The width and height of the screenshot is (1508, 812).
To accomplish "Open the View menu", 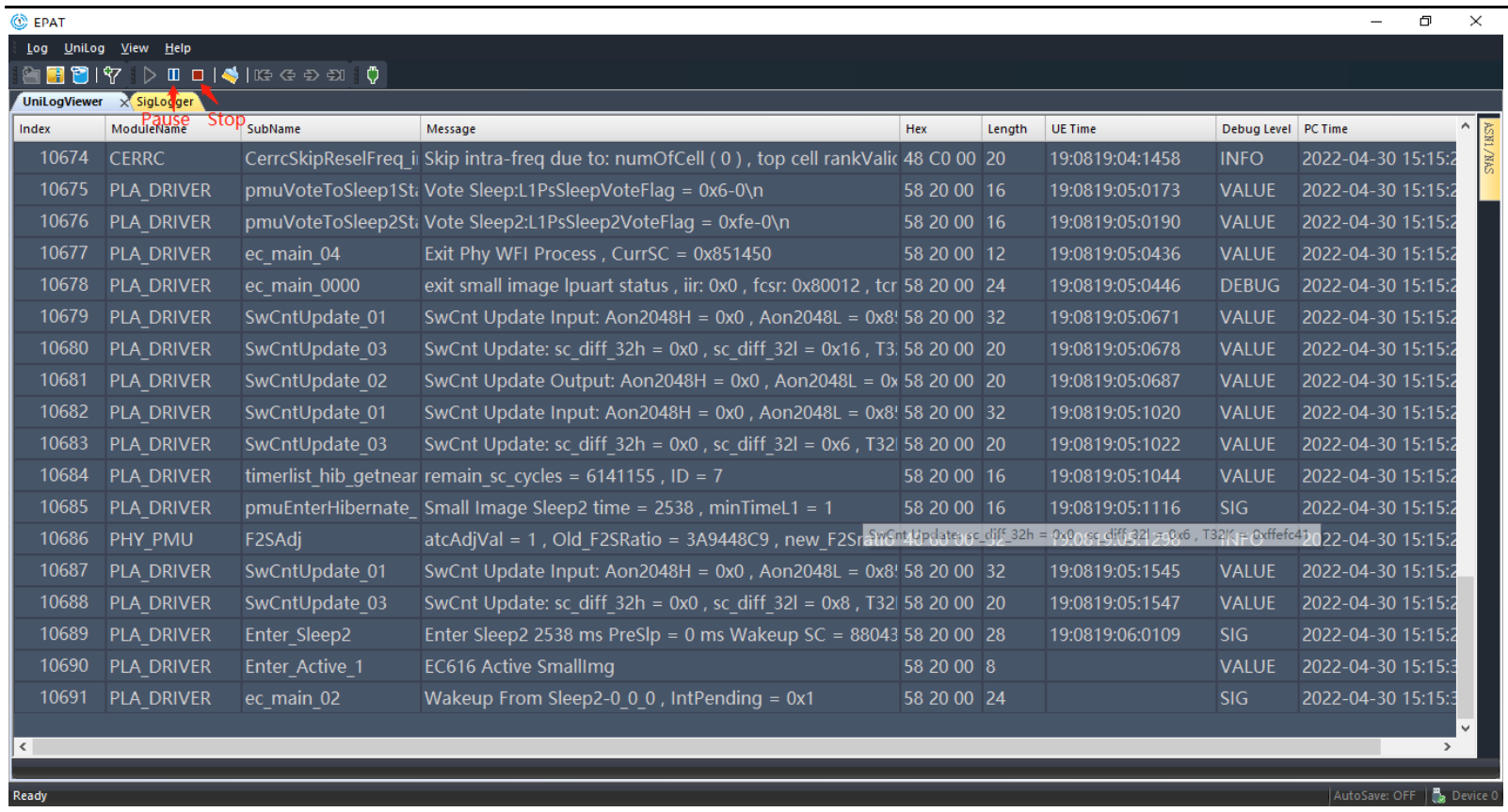I will click(x=134, y=48).
